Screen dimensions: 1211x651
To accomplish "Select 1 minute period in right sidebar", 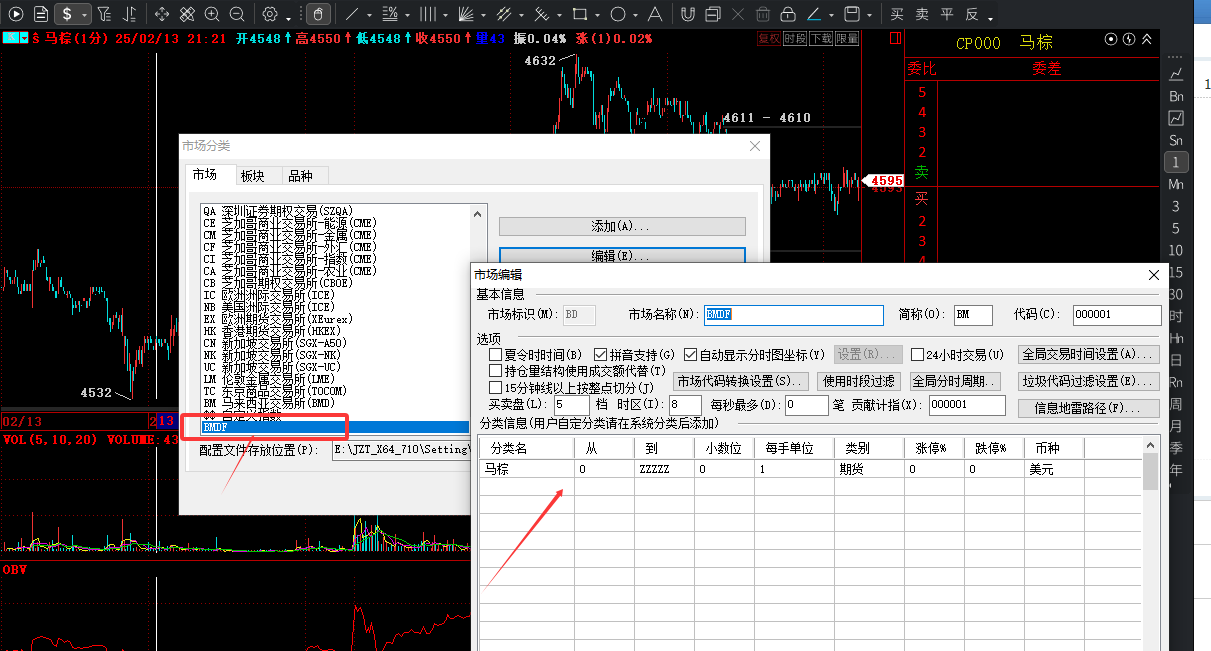I will (x=1176, y=162).
